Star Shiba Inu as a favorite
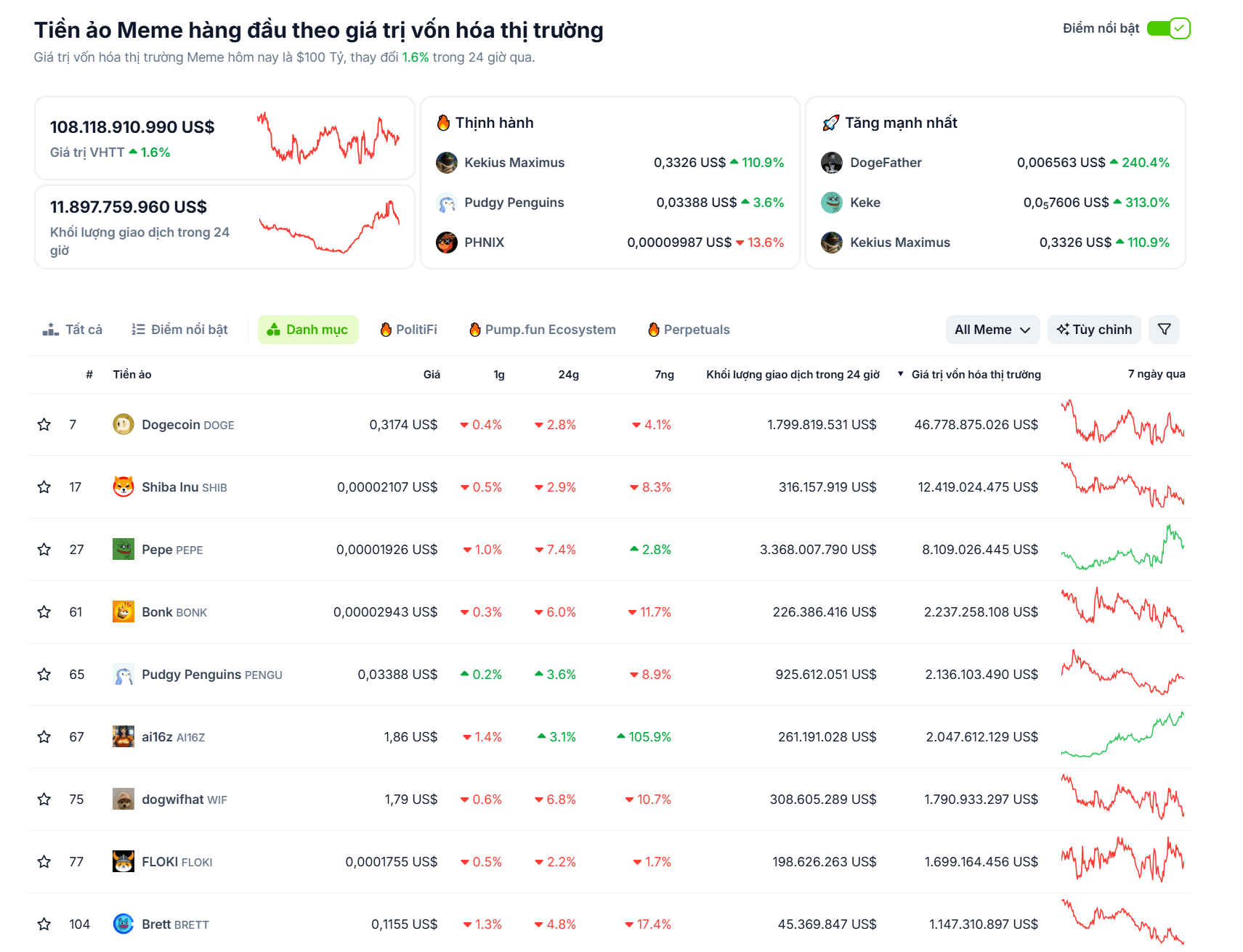Viewport: 1243px width, 952px height. coord(44,487)
